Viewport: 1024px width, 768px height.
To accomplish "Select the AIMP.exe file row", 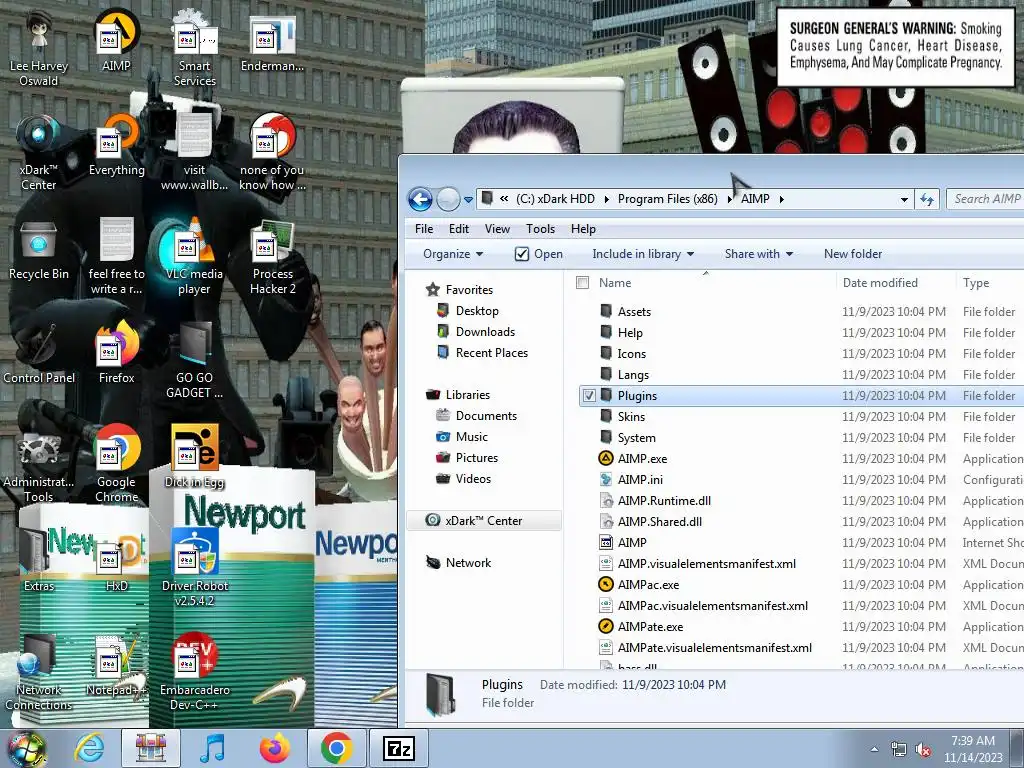I will [802, 458].
